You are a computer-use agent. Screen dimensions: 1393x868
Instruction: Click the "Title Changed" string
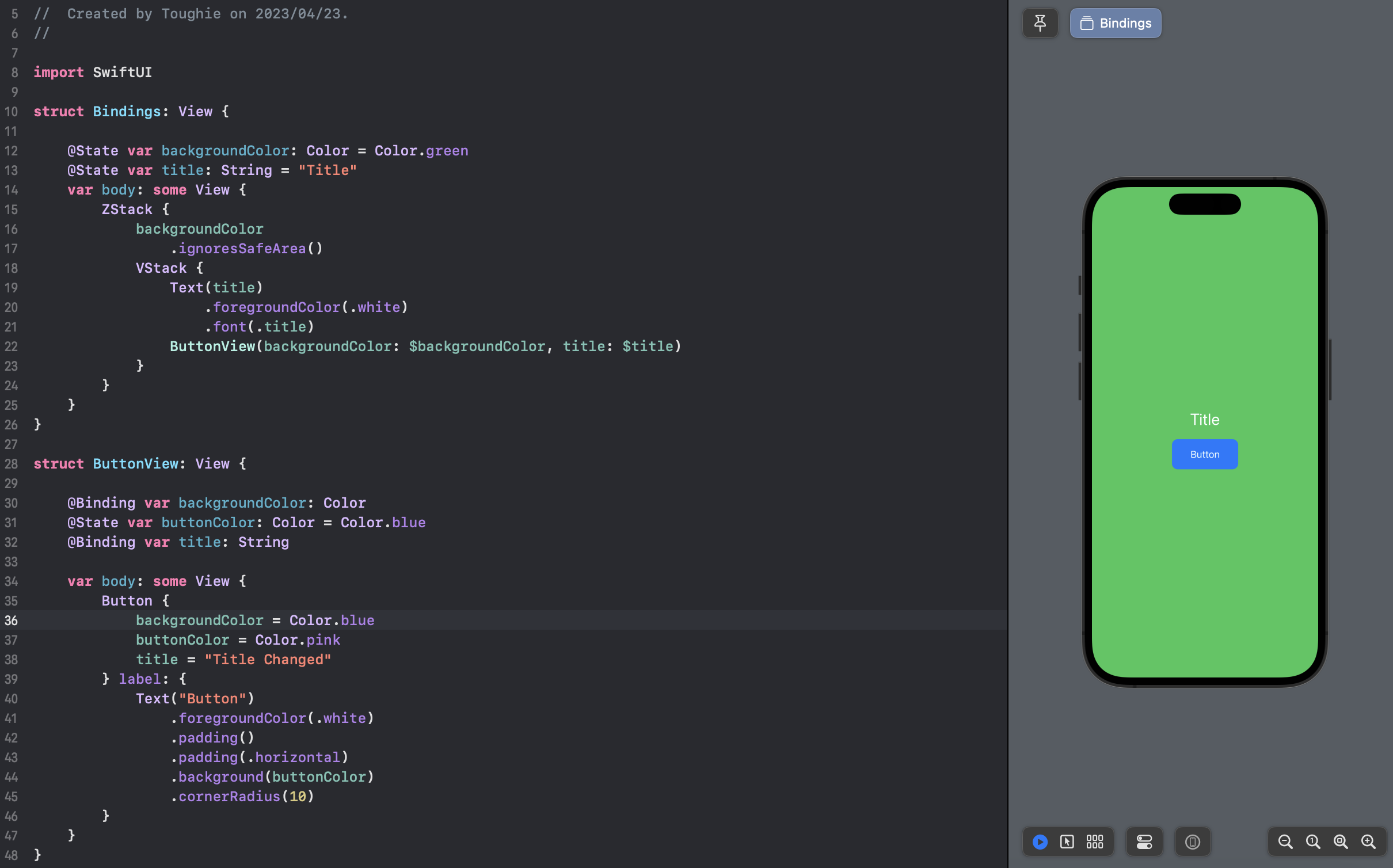tap(268, 660)
